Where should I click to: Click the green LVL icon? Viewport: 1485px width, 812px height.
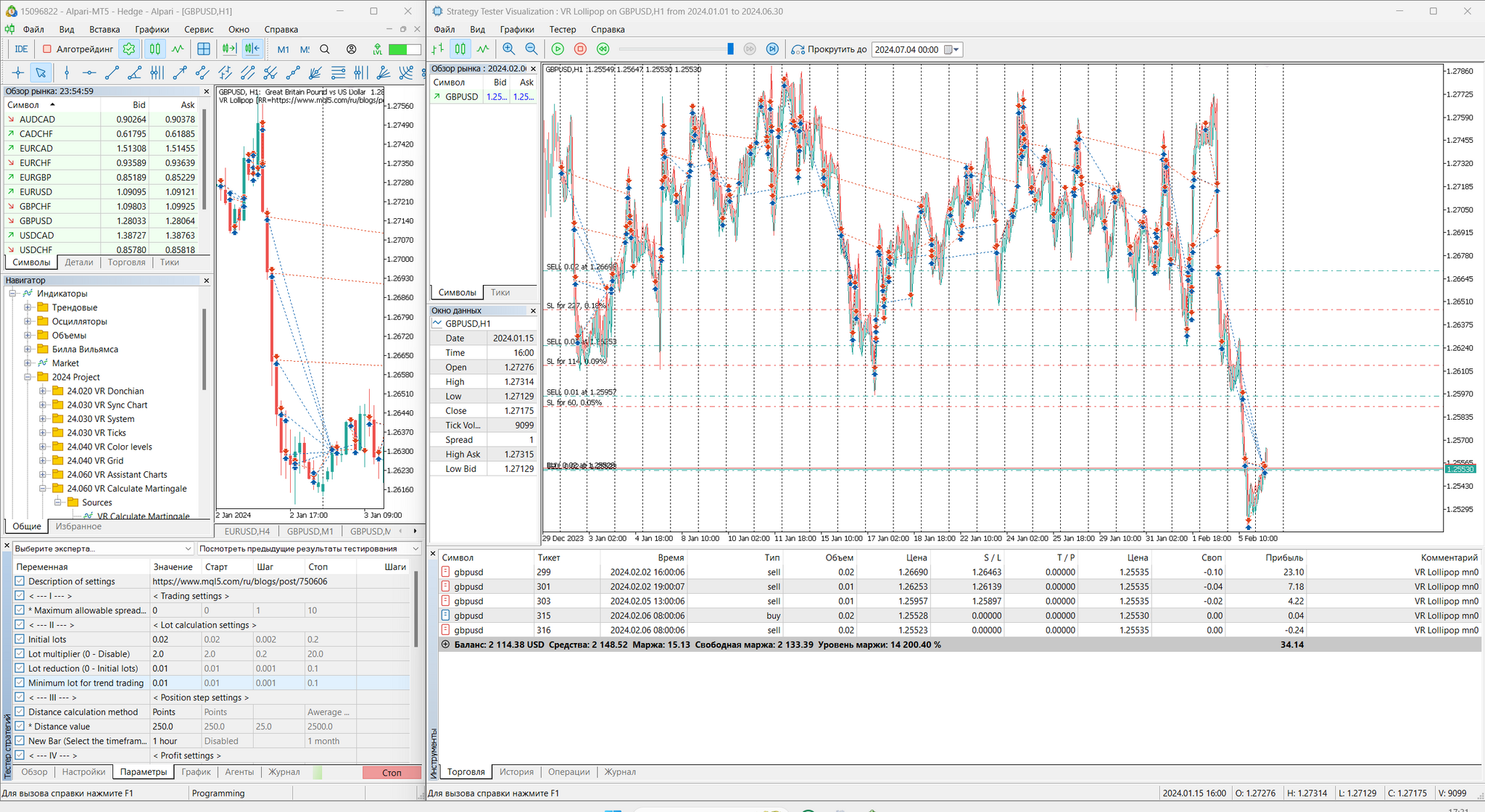point(377,49)
